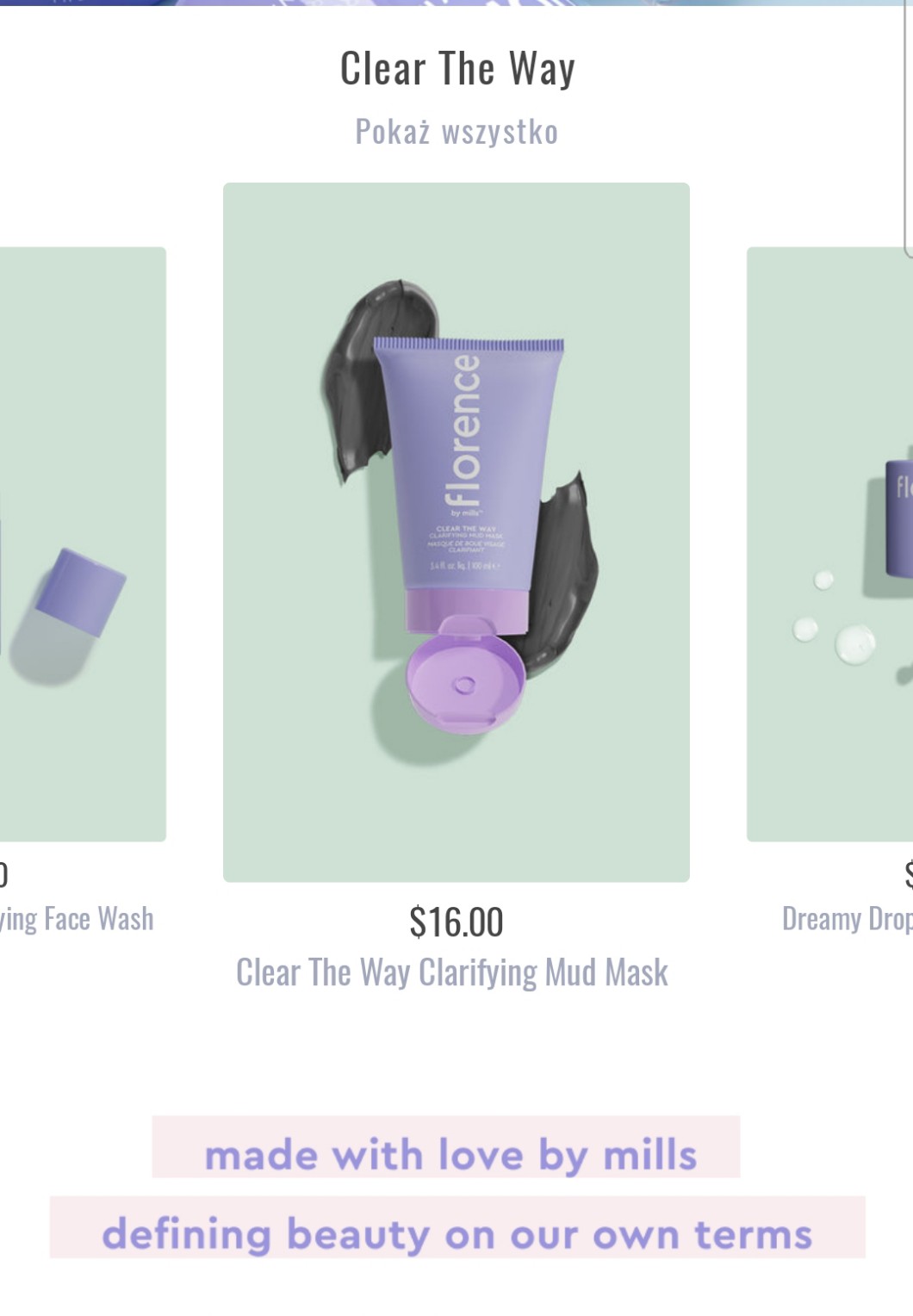The width and height of the screenshot is (913, 1316).
Task: Open the Face Wash product title link
Action: (x=77, y=919)
